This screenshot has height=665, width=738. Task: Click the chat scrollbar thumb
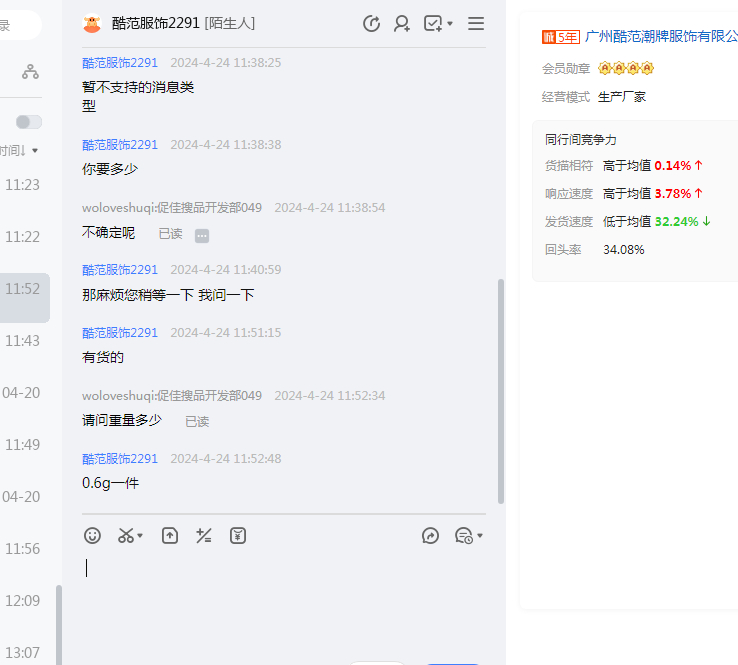[x=501, y=390]
